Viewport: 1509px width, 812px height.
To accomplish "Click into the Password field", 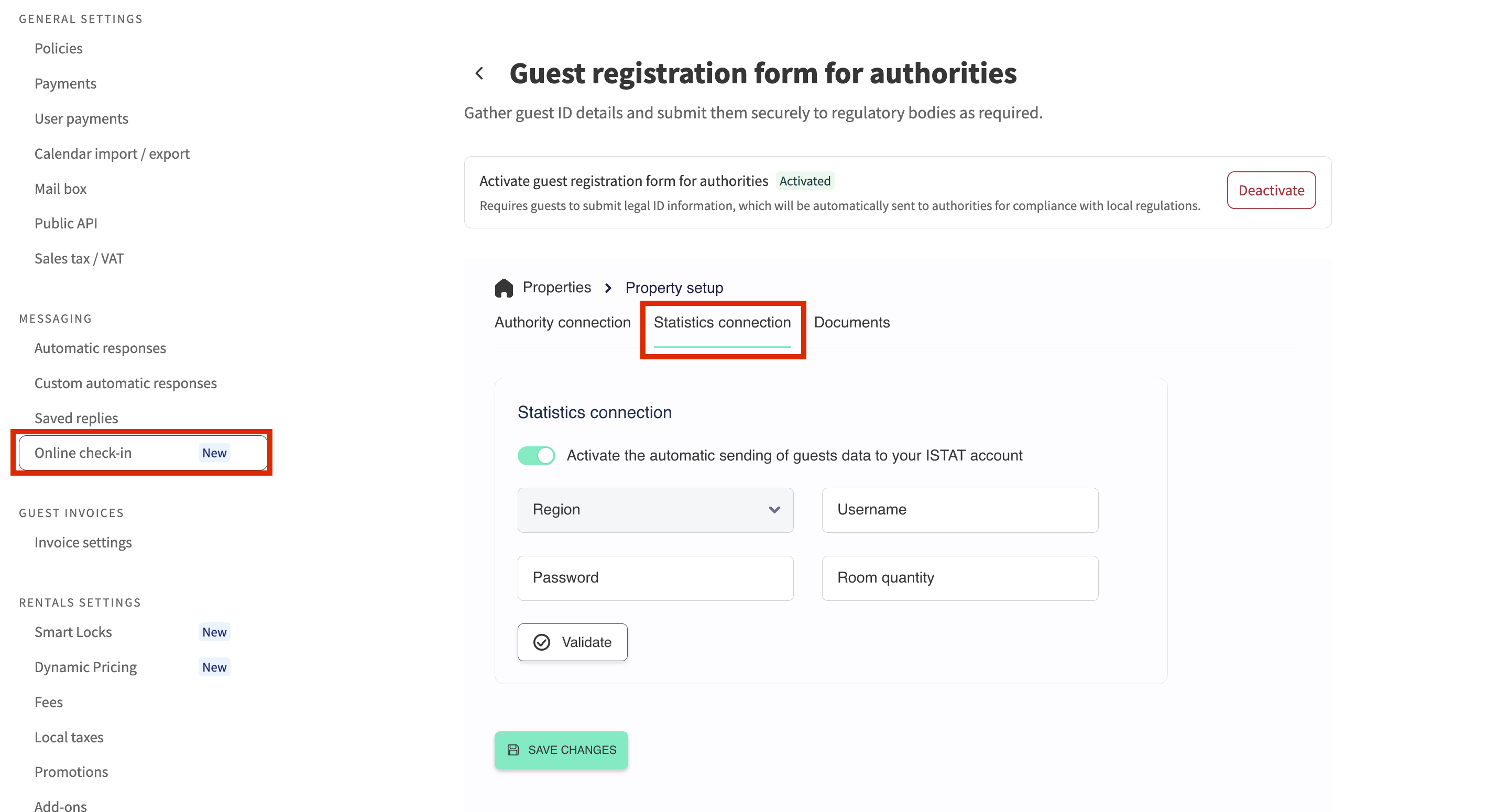I will [655, 578].
